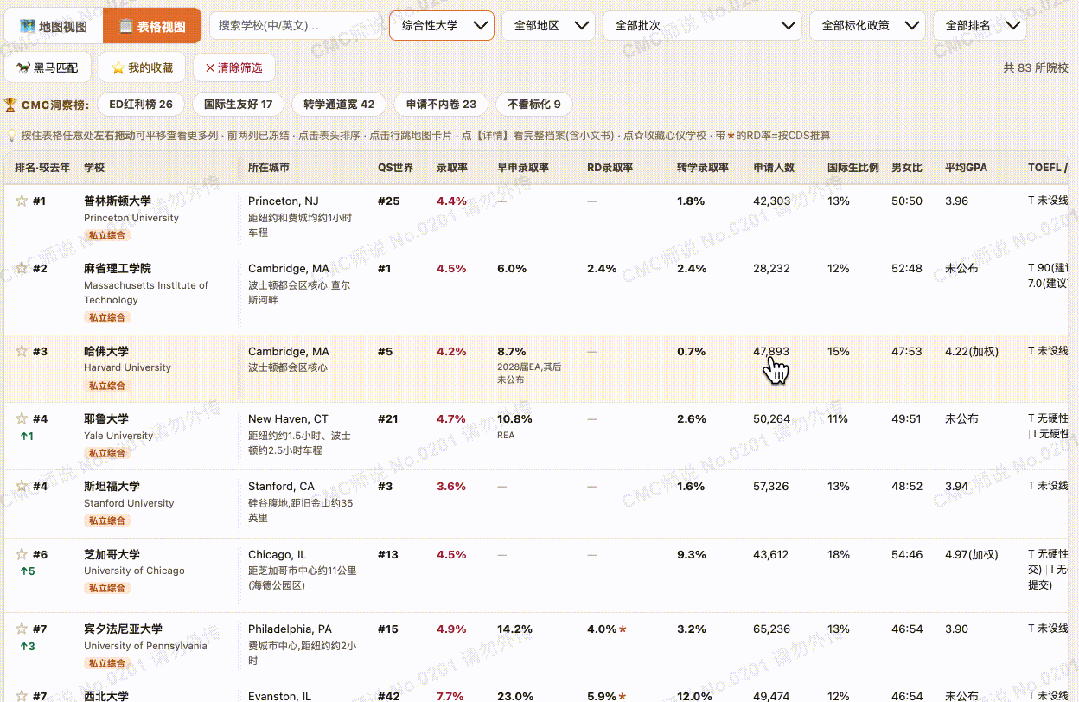Click the #25 QS rank for Princeton
The width and height of the screenshot is (1079, 702).
coord(388,201)
